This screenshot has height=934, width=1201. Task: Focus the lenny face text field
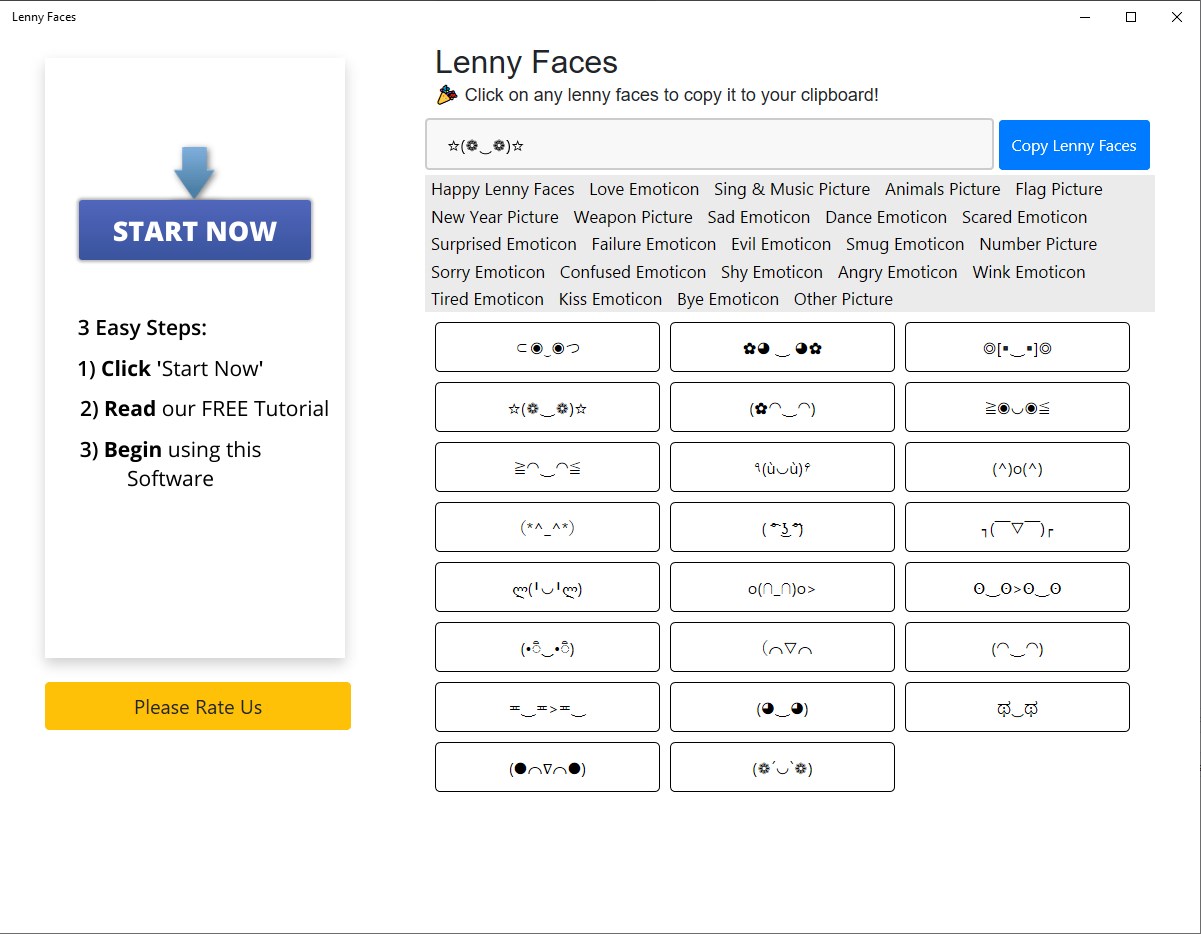tap(709, 145)
